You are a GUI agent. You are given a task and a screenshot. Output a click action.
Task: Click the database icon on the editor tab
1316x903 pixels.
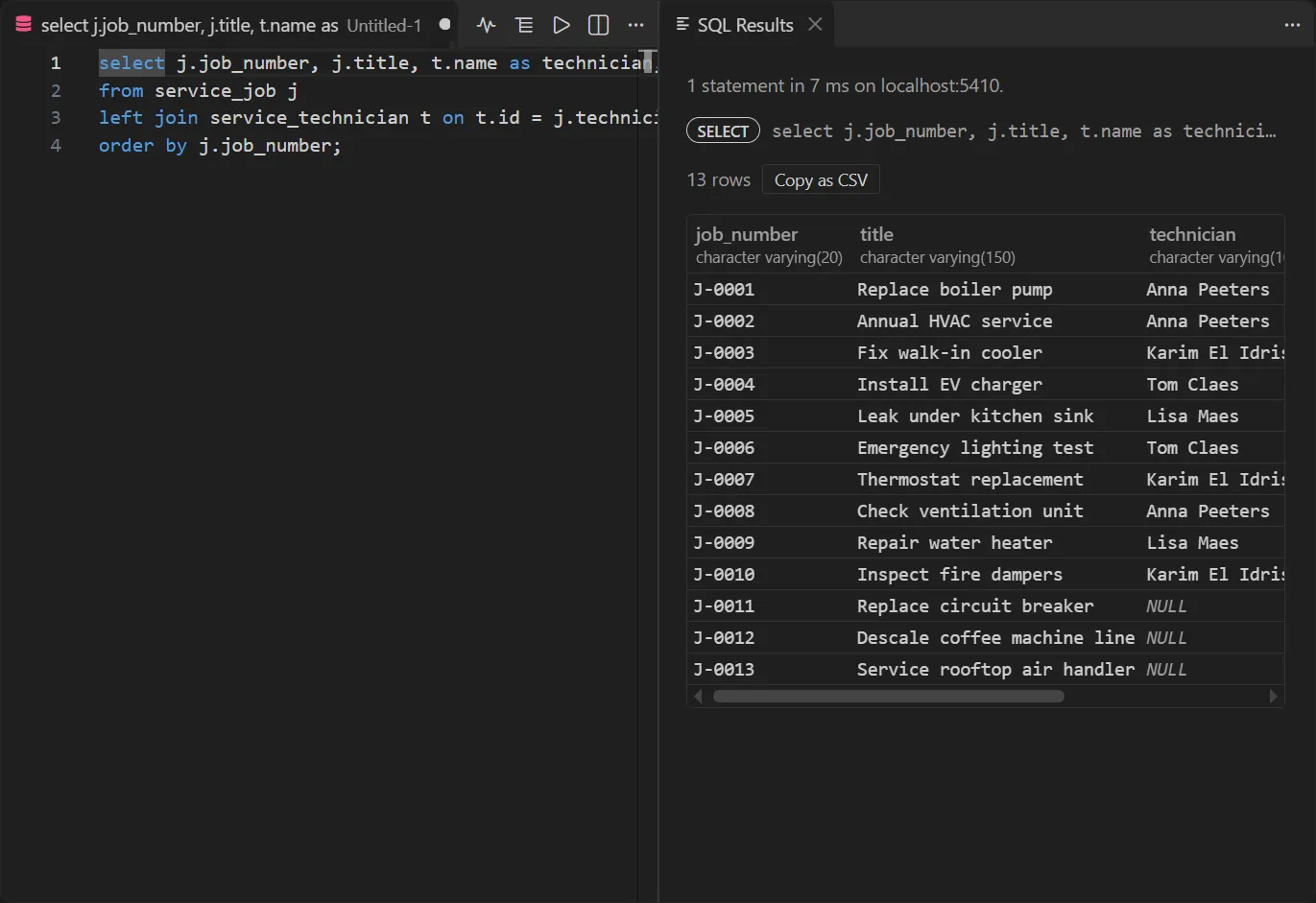point(24,25)
